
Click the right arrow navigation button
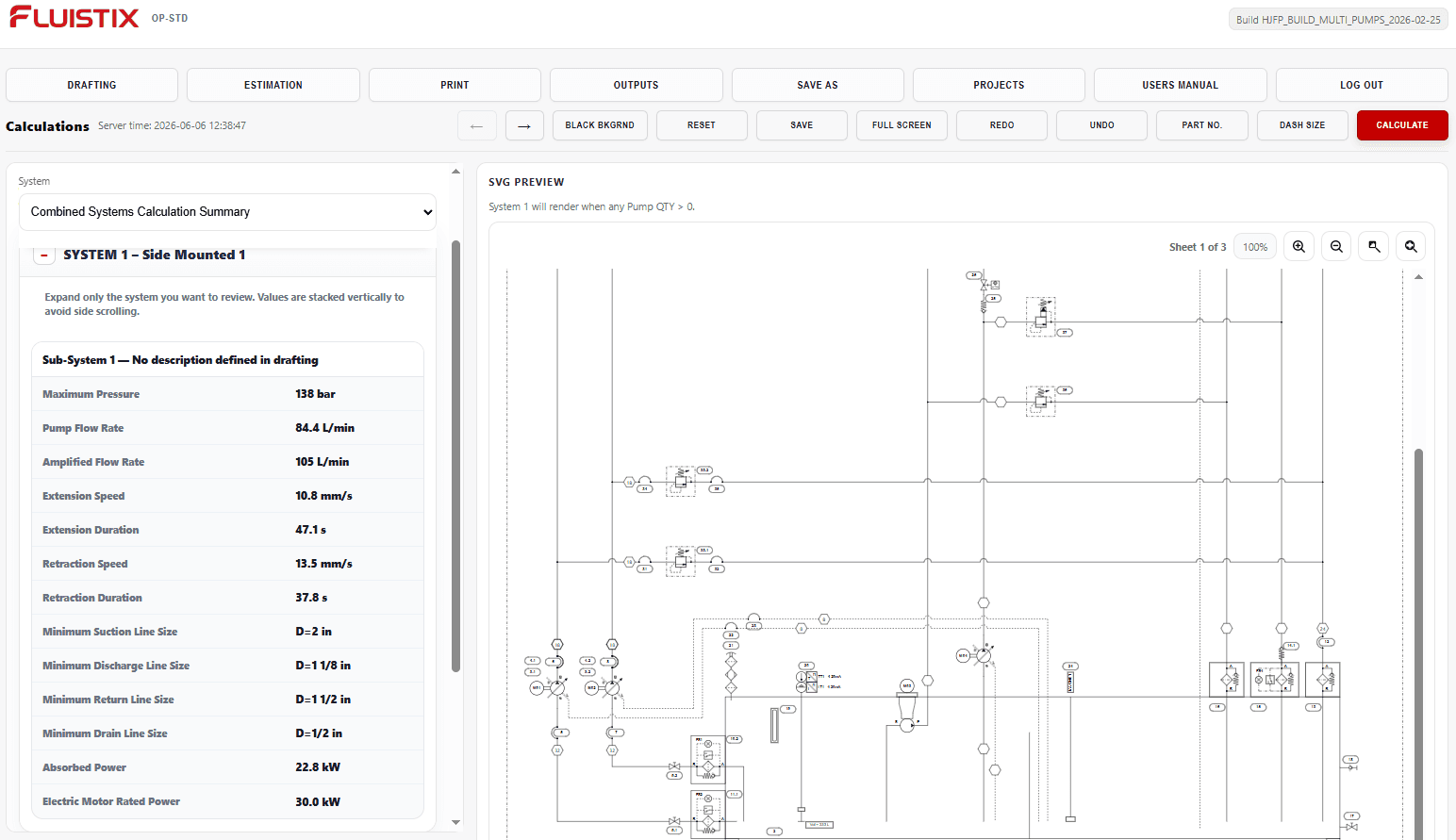[524, 125]
